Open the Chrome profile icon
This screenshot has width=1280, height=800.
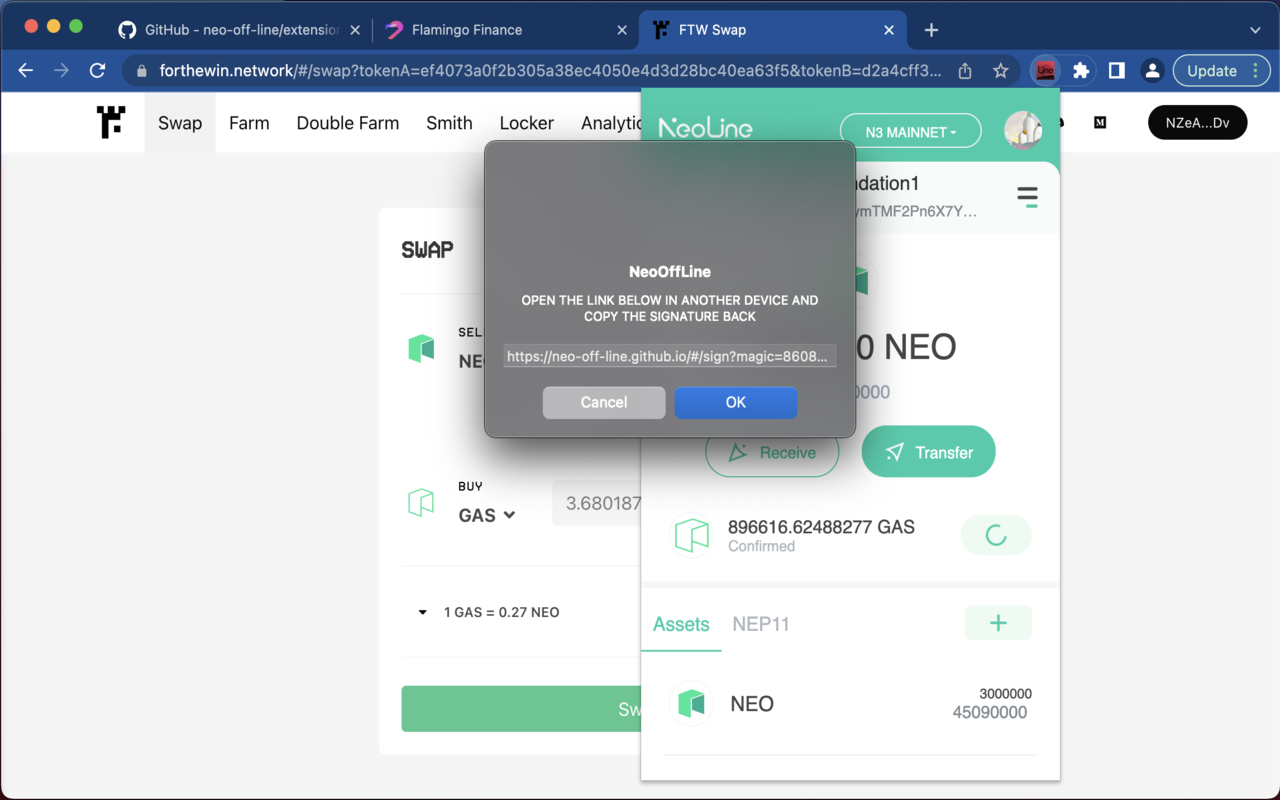[1152, 71]
